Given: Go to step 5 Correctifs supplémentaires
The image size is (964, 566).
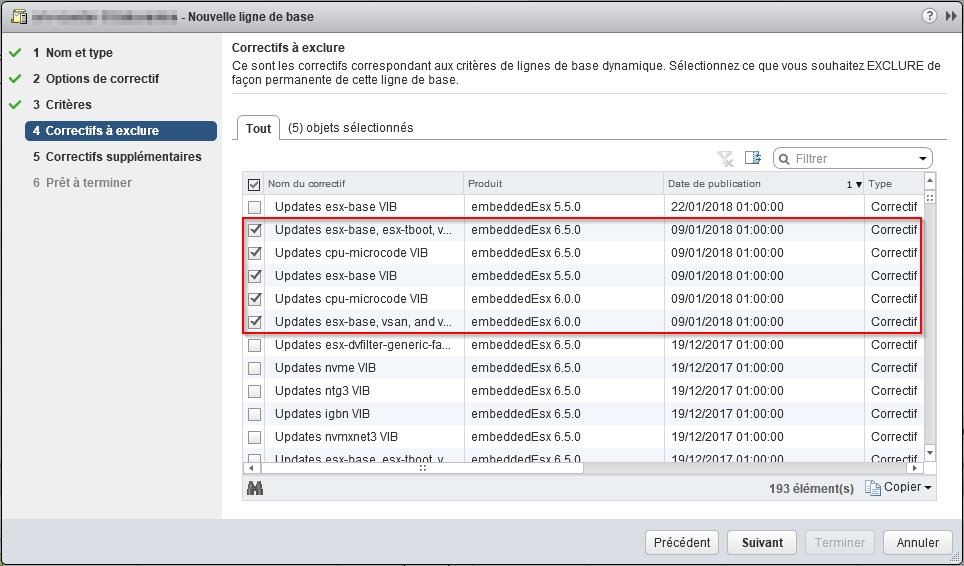Looking at the screenshot, I should 123,157.
